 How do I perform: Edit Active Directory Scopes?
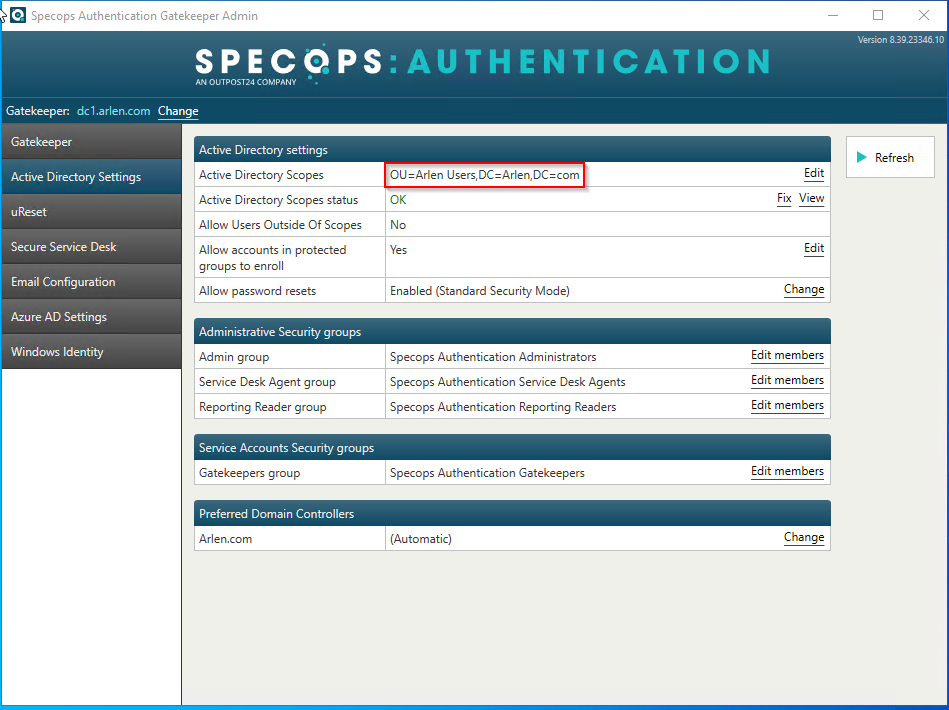pyautogui.click(x=813, y=174)
